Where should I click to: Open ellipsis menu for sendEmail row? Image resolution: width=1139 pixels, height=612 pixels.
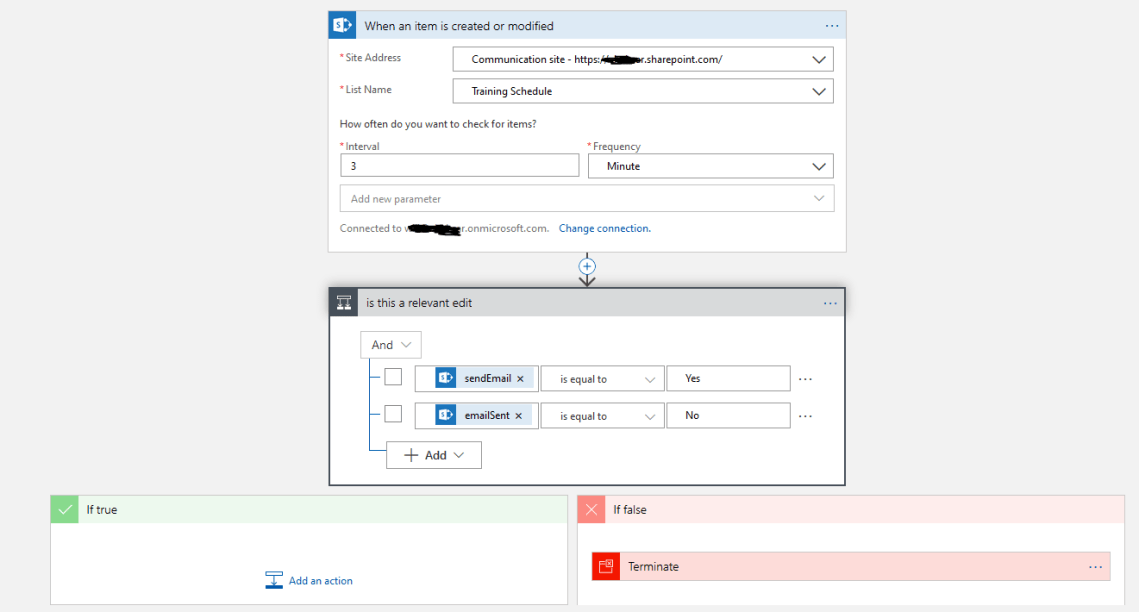click(x=805, y=379)
